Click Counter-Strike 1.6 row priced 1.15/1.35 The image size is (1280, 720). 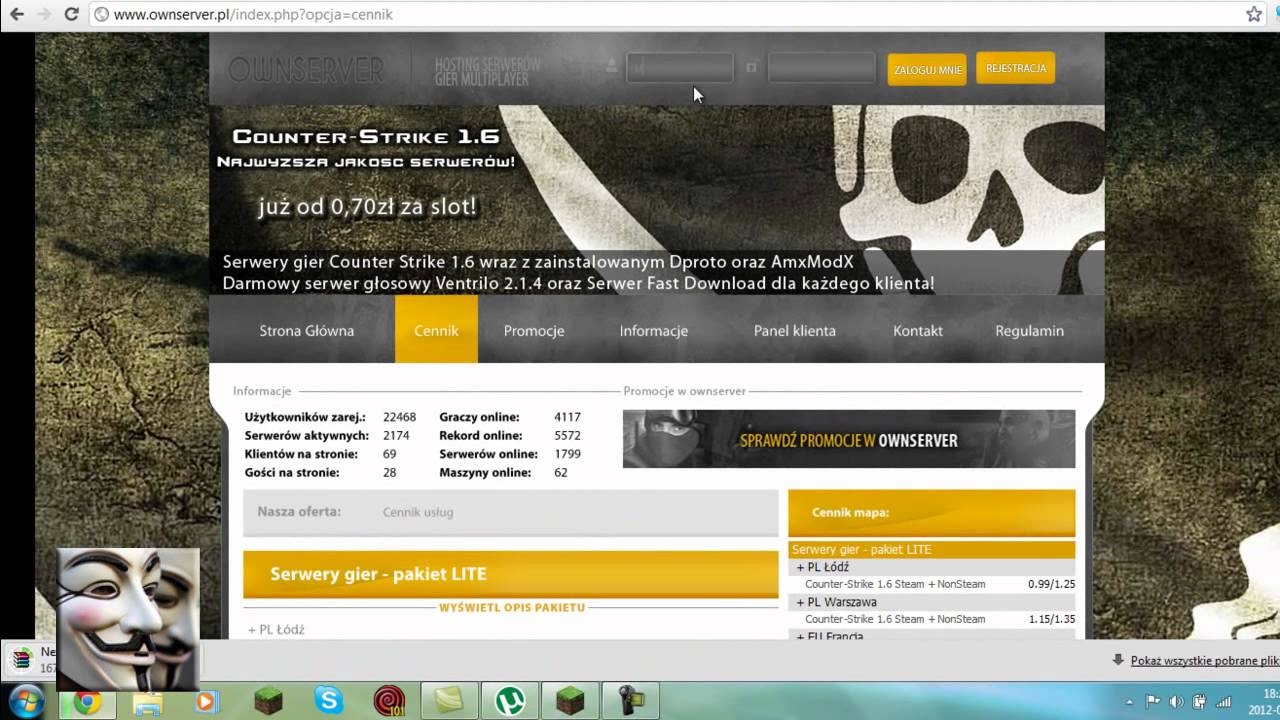pos(932,619)
